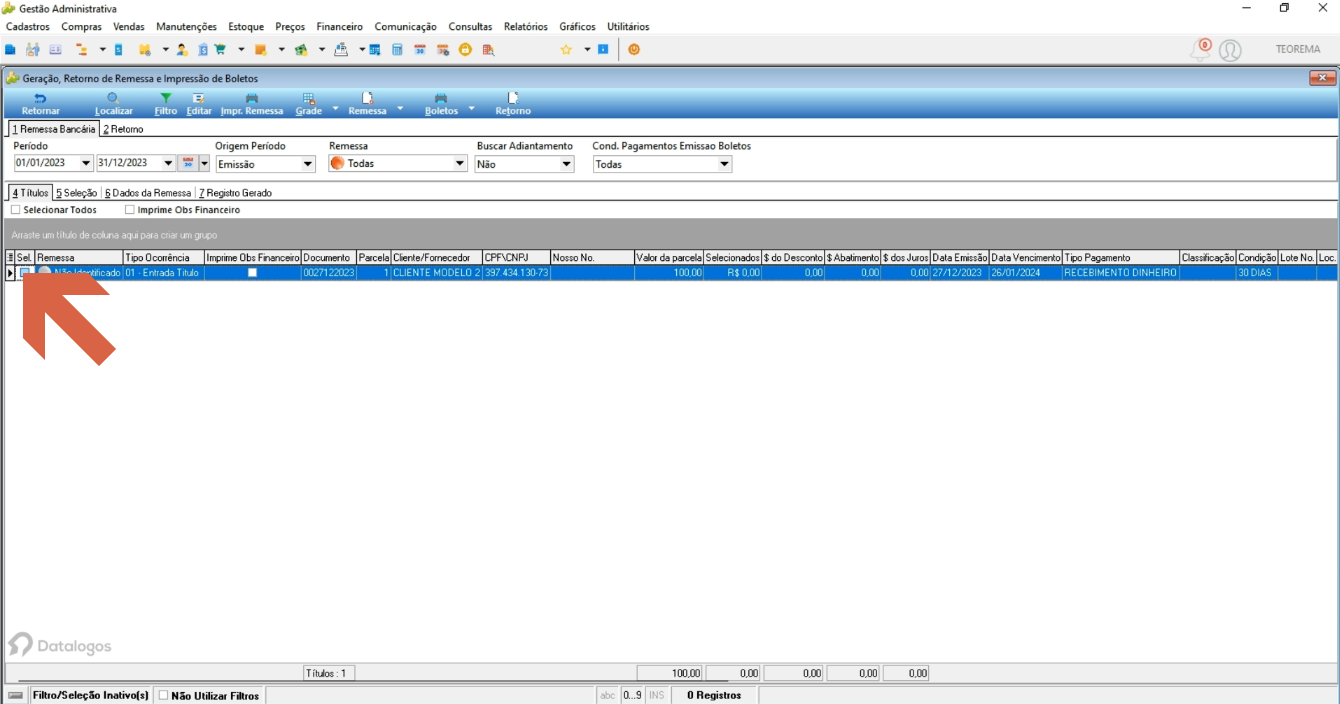Click Impr. Remessa printer icon
This screenshot has height=704, width=1340.
tap(252, 104)
